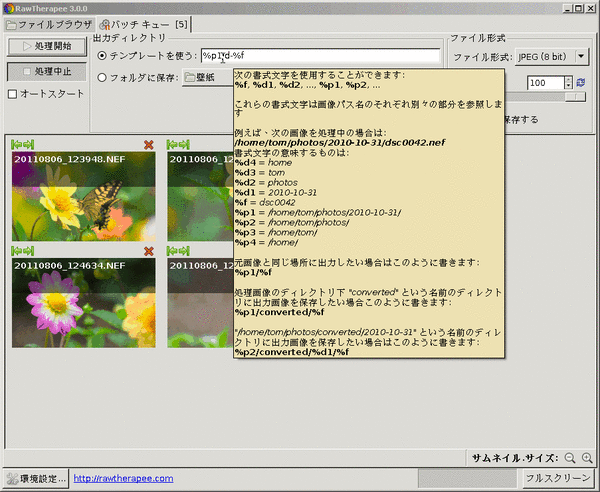
Task: Close the RawTherapee window
Action: (x=590, y=8)
